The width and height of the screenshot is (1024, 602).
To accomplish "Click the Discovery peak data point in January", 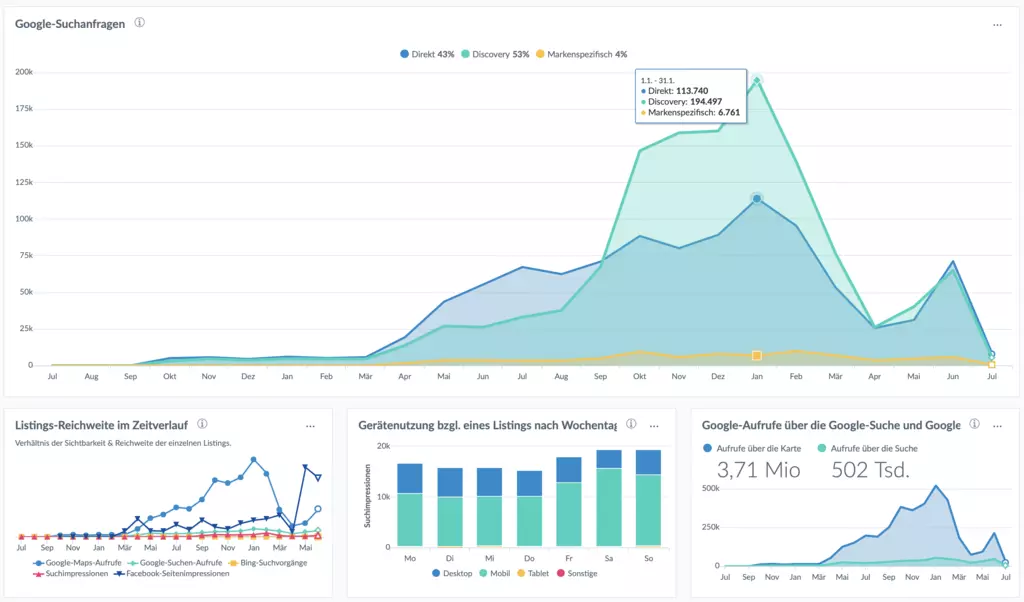I will (757, 81).
